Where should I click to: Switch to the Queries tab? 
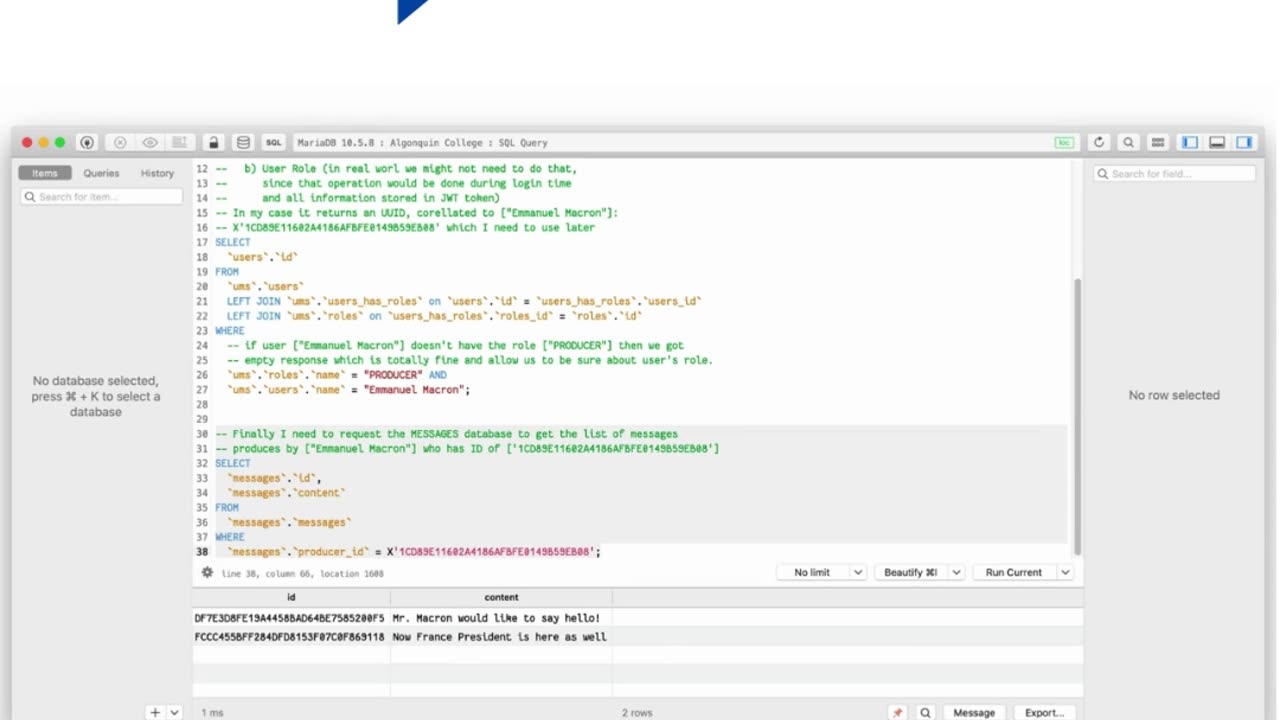coord(101,173)
